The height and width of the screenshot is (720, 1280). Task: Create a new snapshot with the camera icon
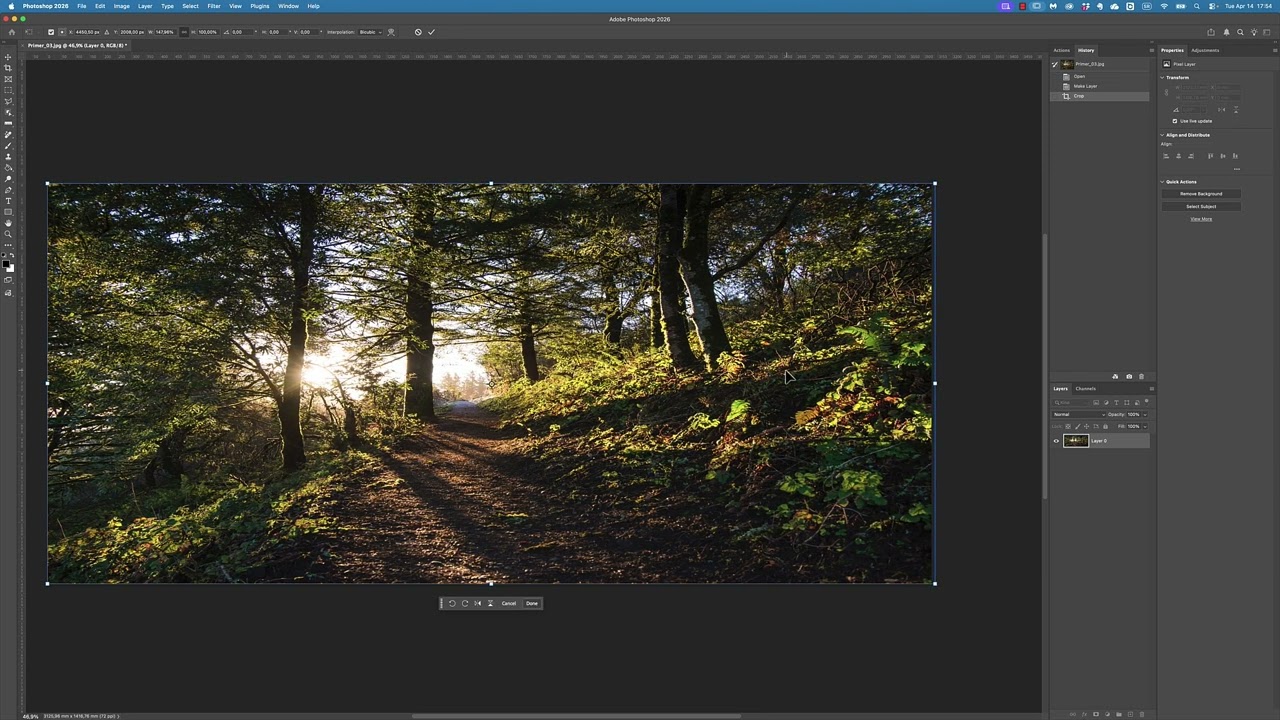(1129, 377)
